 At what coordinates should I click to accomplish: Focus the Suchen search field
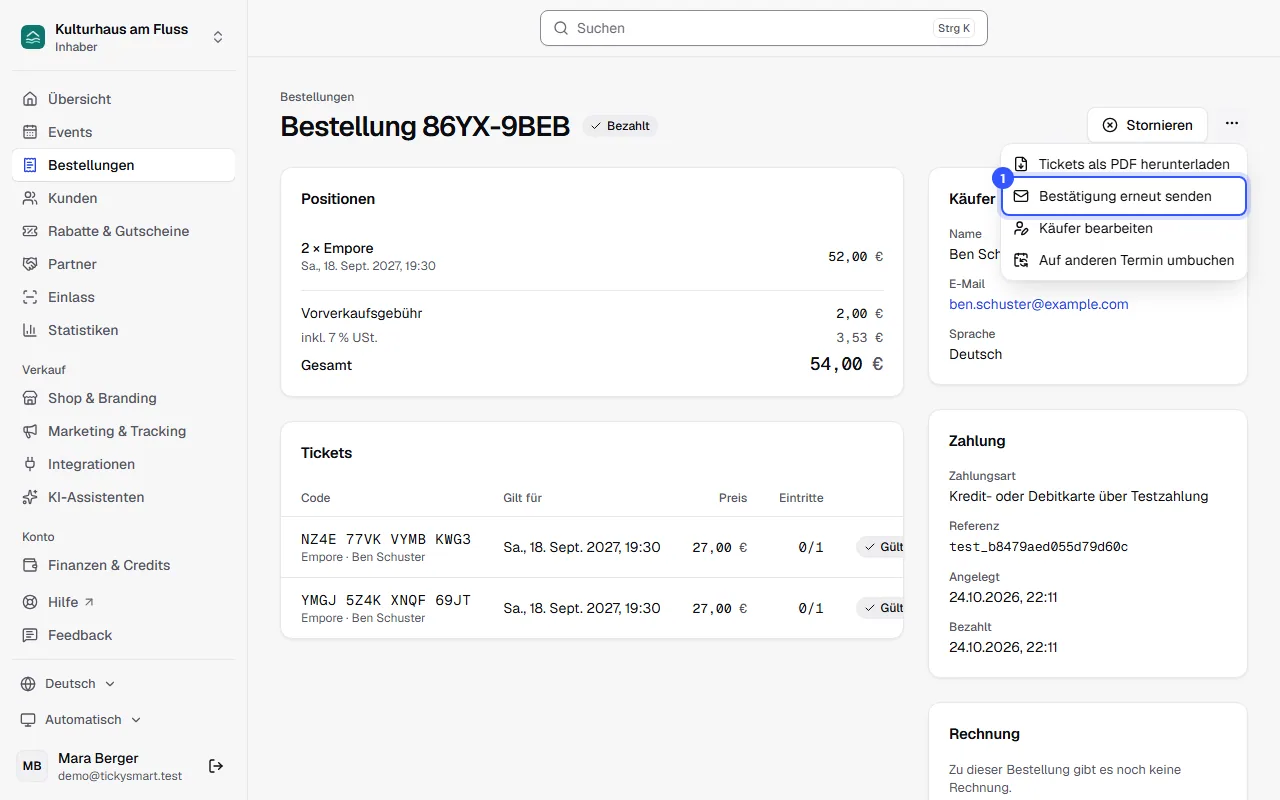click(x=764, y=28)
